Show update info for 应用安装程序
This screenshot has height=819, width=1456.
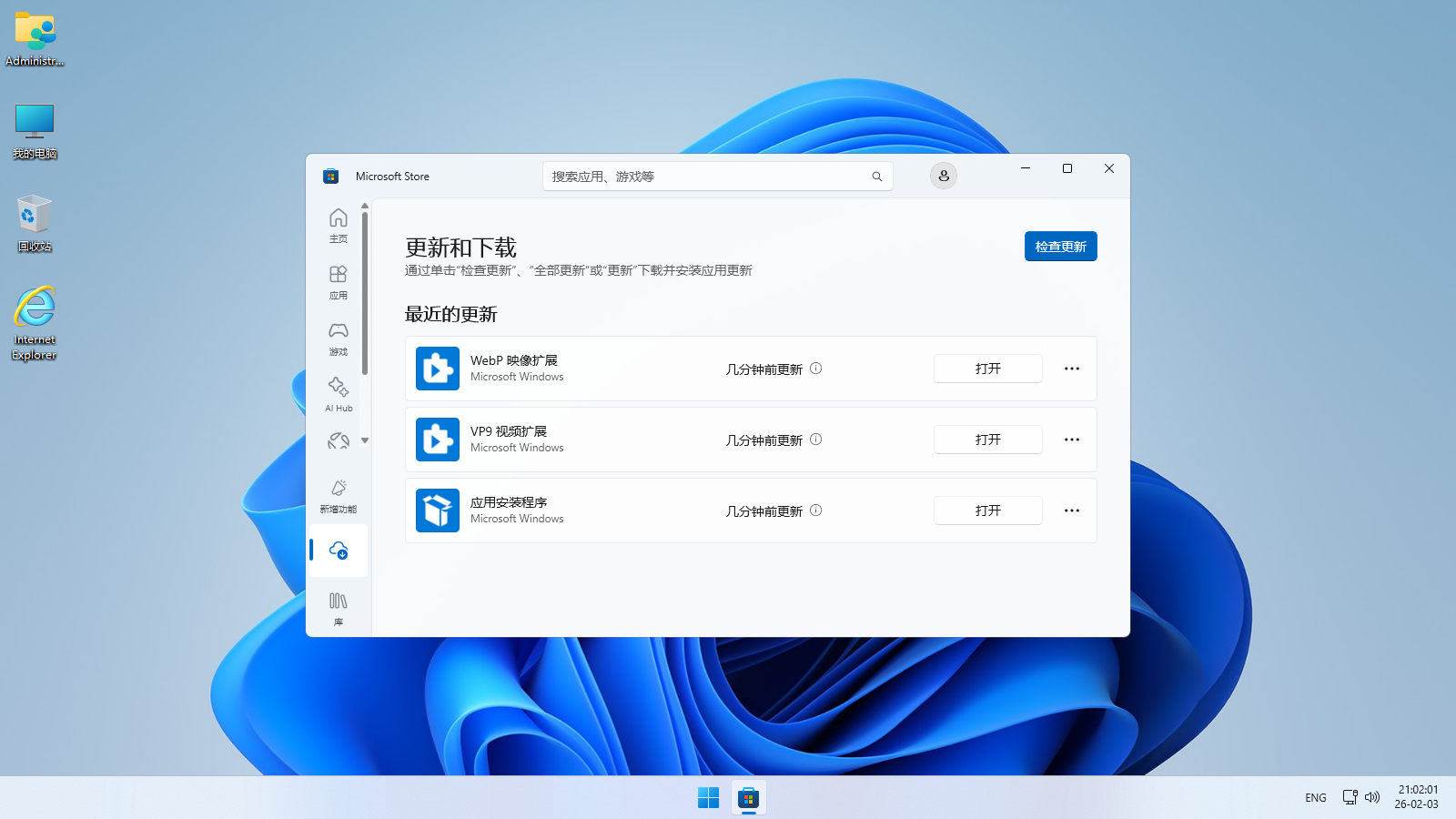click(x=816, y=511)
